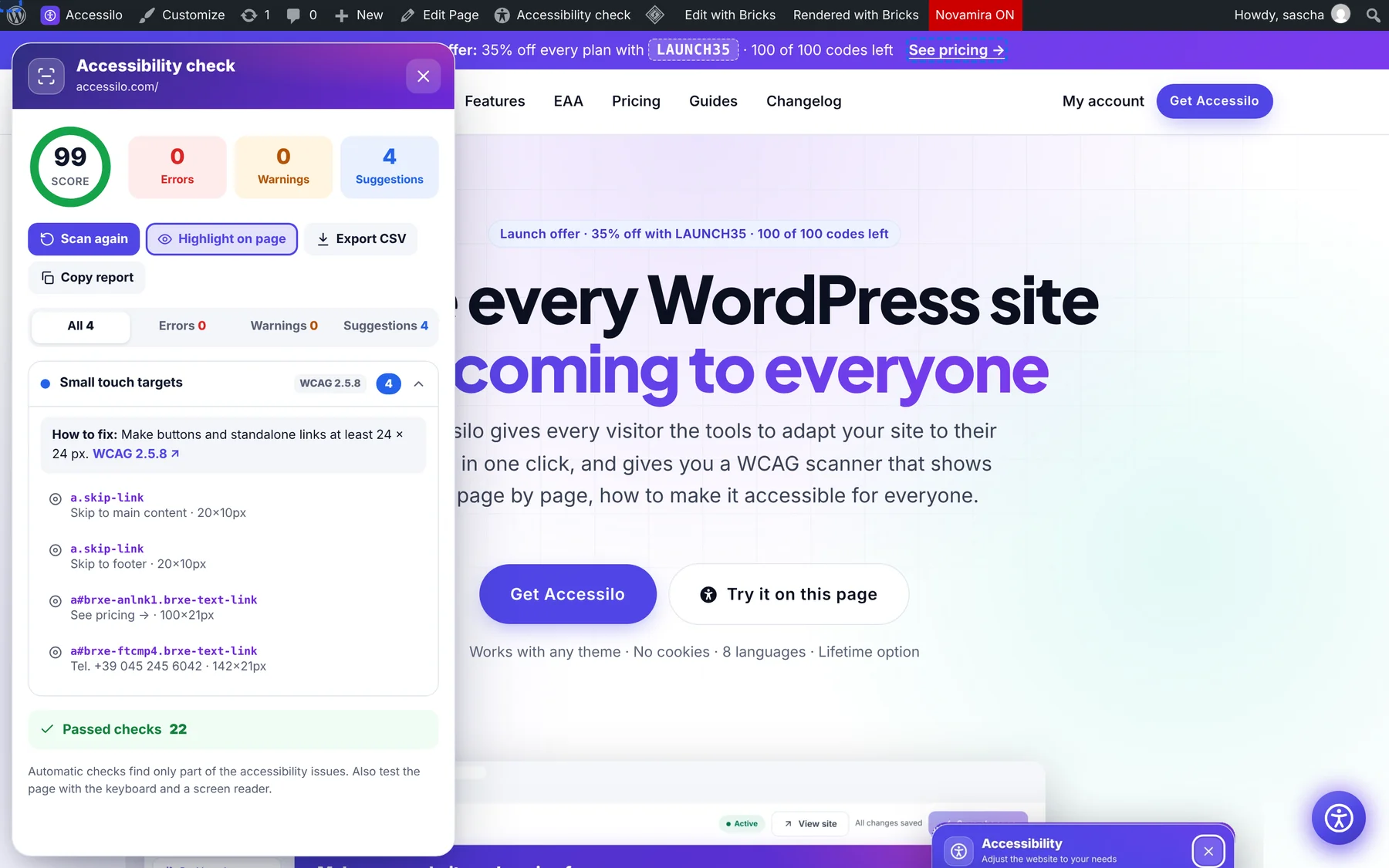Open the Howdy, sascha account menu

pyautogui.click(x=1292, y=15)
